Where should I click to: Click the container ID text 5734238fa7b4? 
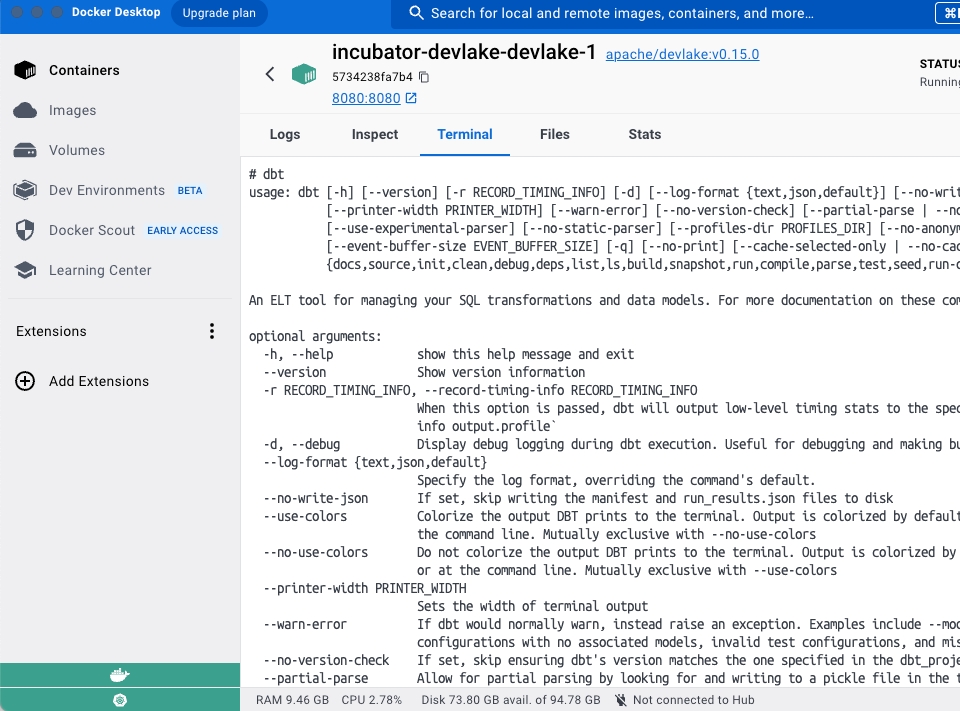(372, 77)
